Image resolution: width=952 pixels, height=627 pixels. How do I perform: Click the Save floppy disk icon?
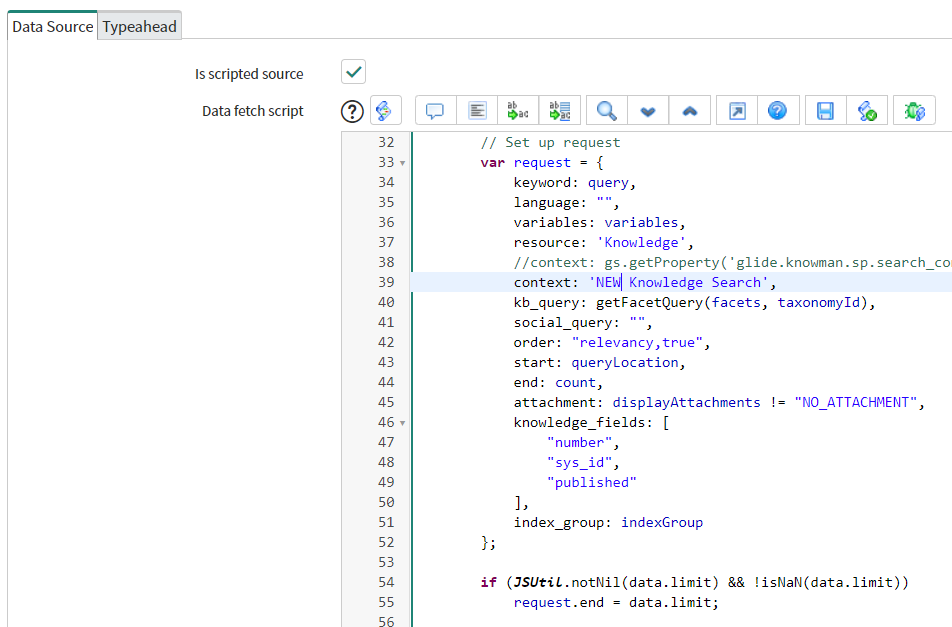pos(825,110)
